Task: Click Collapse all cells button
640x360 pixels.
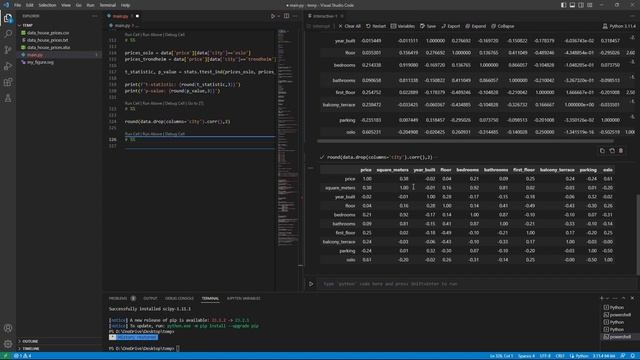Action: click(x=502, y=26)
